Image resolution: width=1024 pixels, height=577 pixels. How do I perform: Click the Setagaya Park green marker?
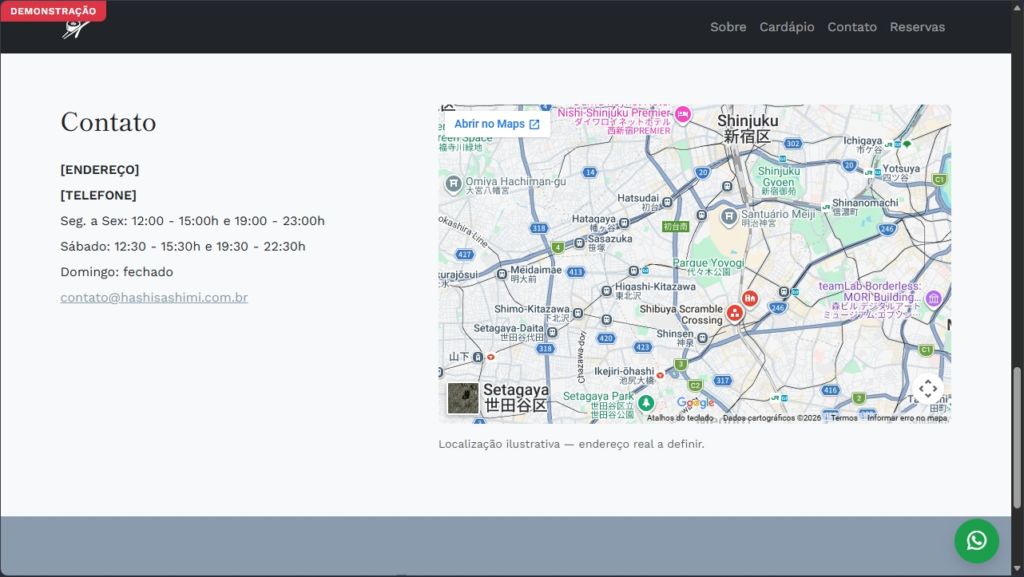click(x=646, y=402)
